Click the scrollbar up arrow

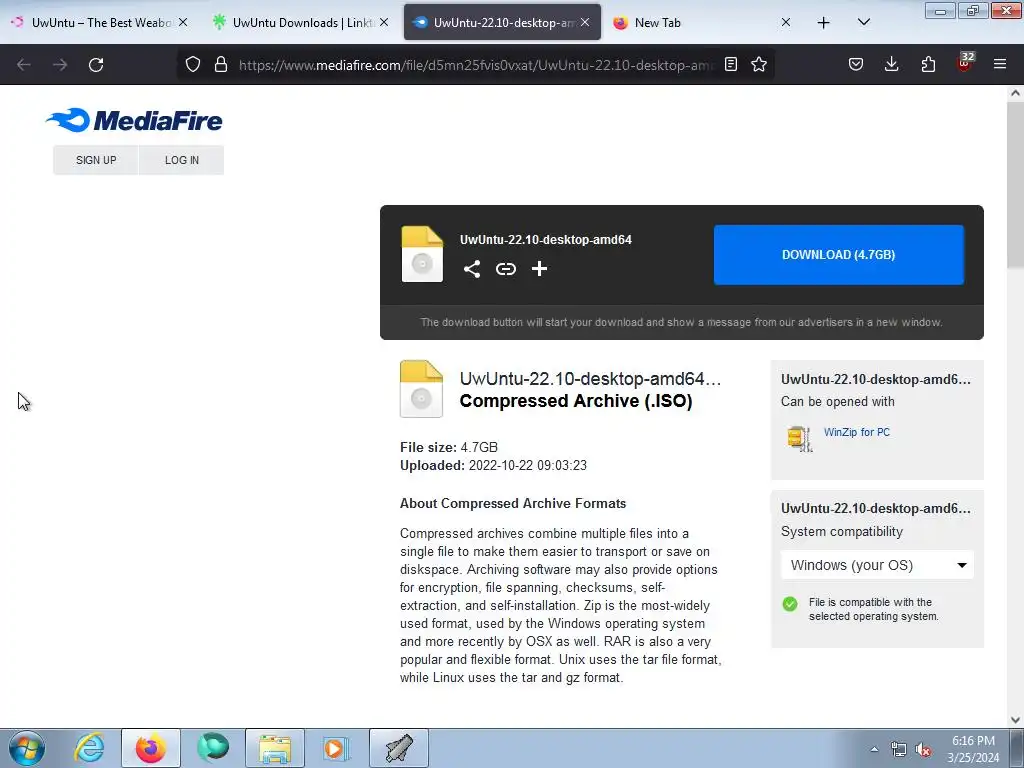(x=1015, y=93)
